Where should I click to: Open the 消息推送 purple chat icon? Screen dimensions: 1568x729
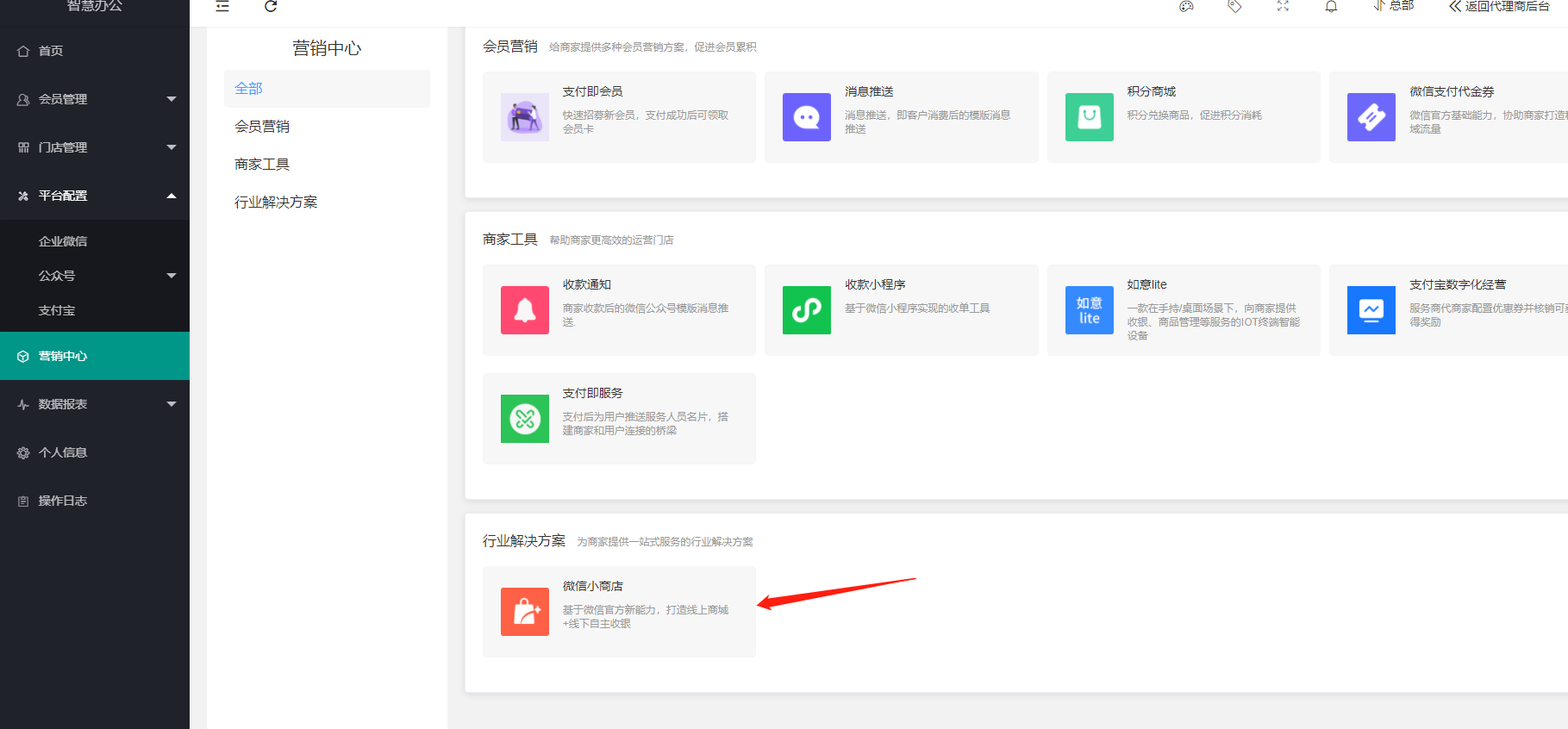point(806,116)
